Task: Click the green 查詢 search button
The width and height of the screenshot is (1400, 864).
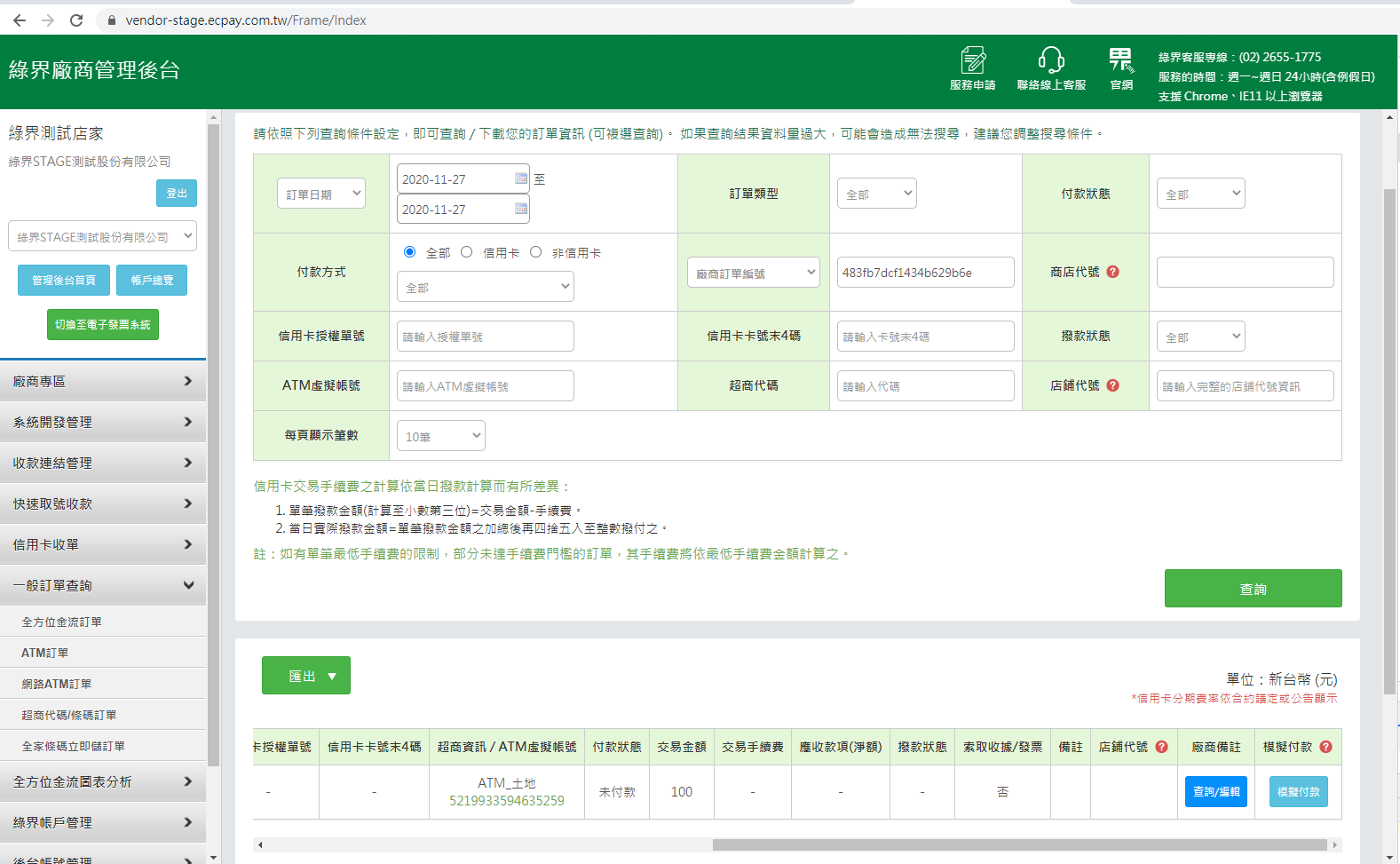Action: pyautogui.click(x=1253, y=589)
